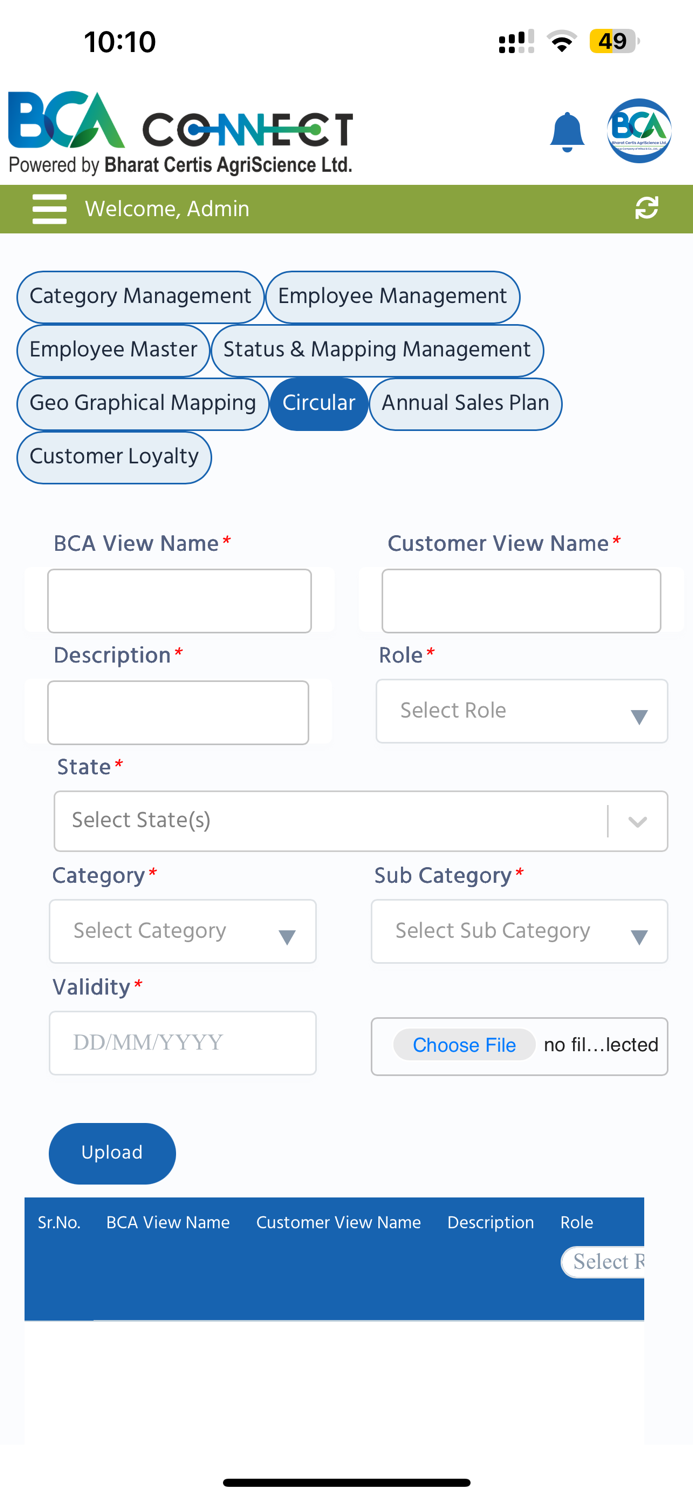Screen dimensions: 693x1500
Task: Open the hamburger navigation menu
Action: tap(49, 209)
